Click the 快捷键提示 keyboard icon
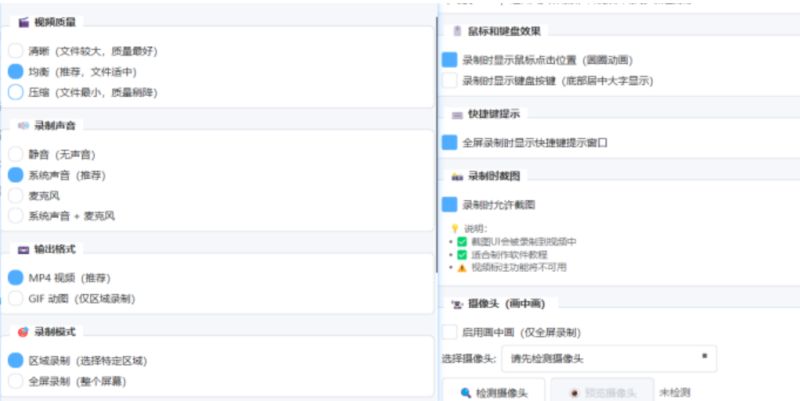The width and height of the screenshot is (800, 401). (x=457, y=114)
